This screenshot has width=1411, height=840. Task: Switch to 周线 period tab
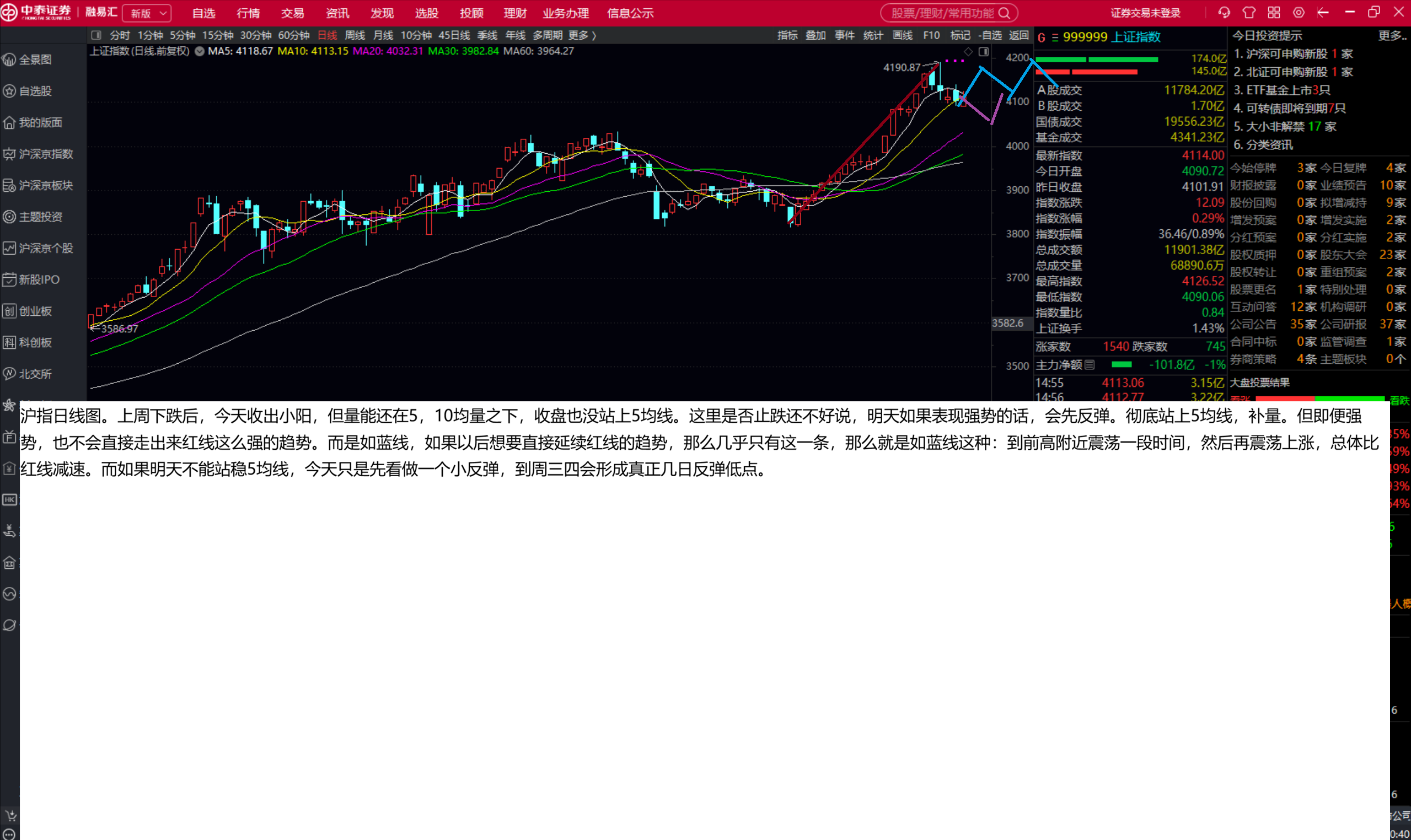click(355, 35)
